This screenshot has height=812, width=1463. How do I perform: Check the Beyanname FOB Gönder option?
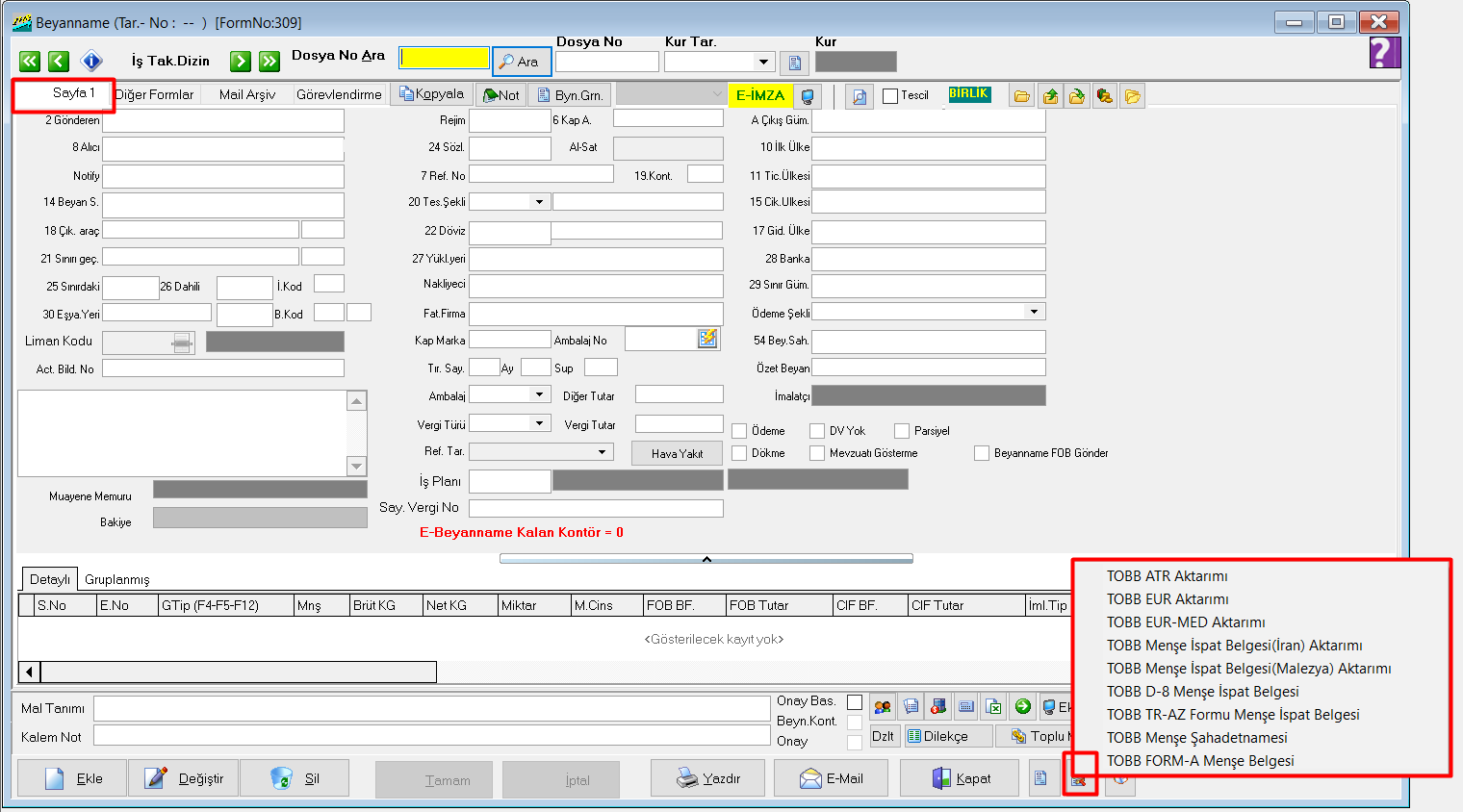(982, 453)
